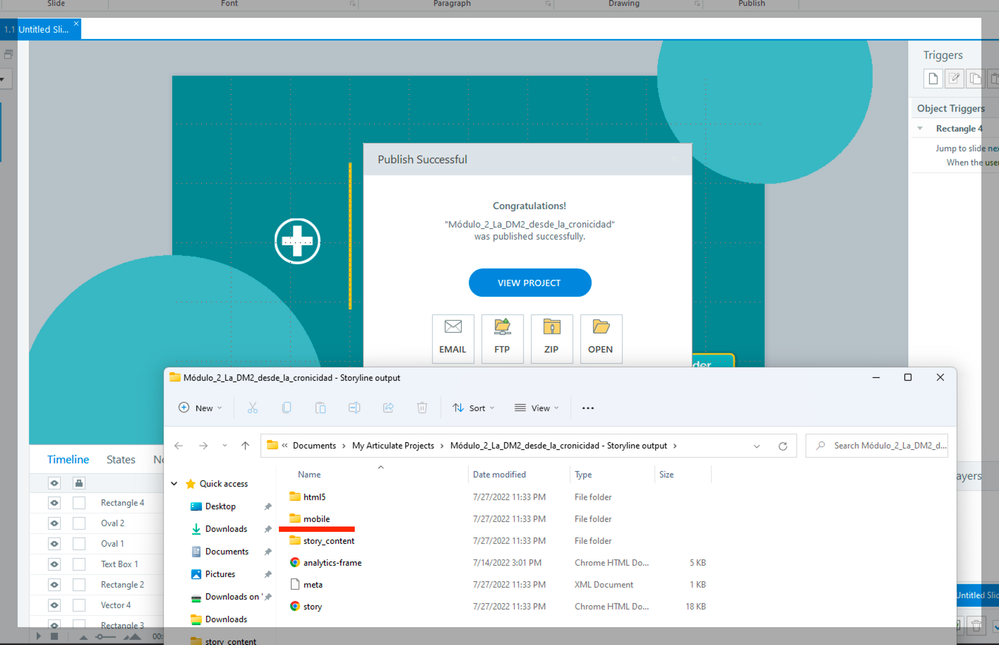Sort files by Name column

click(309, 475)
